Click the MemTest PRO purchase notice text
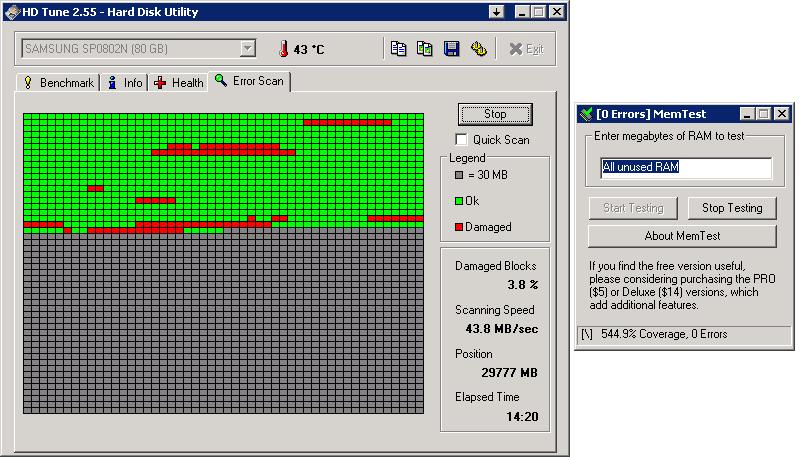Image resolution: width=802 pixels, height=457 pixels. (x=682, y=286)
